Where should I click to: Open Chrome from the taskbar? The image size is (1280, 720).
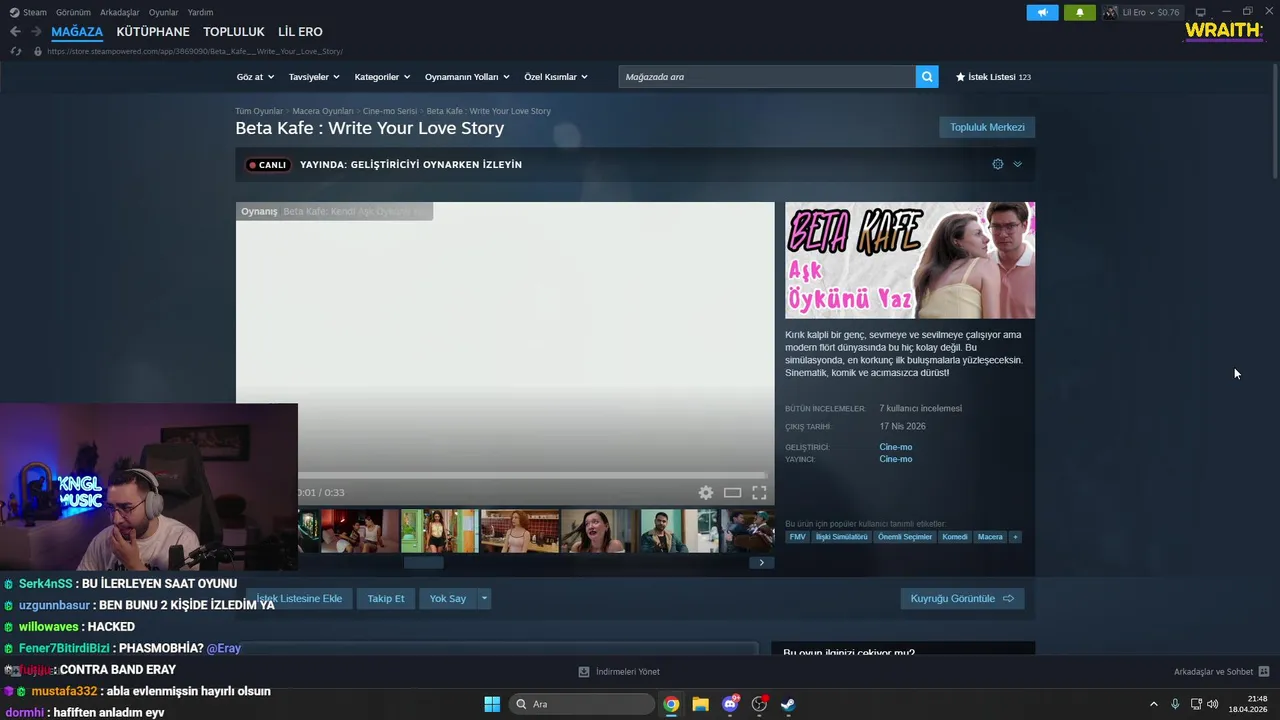pos(671,704)
